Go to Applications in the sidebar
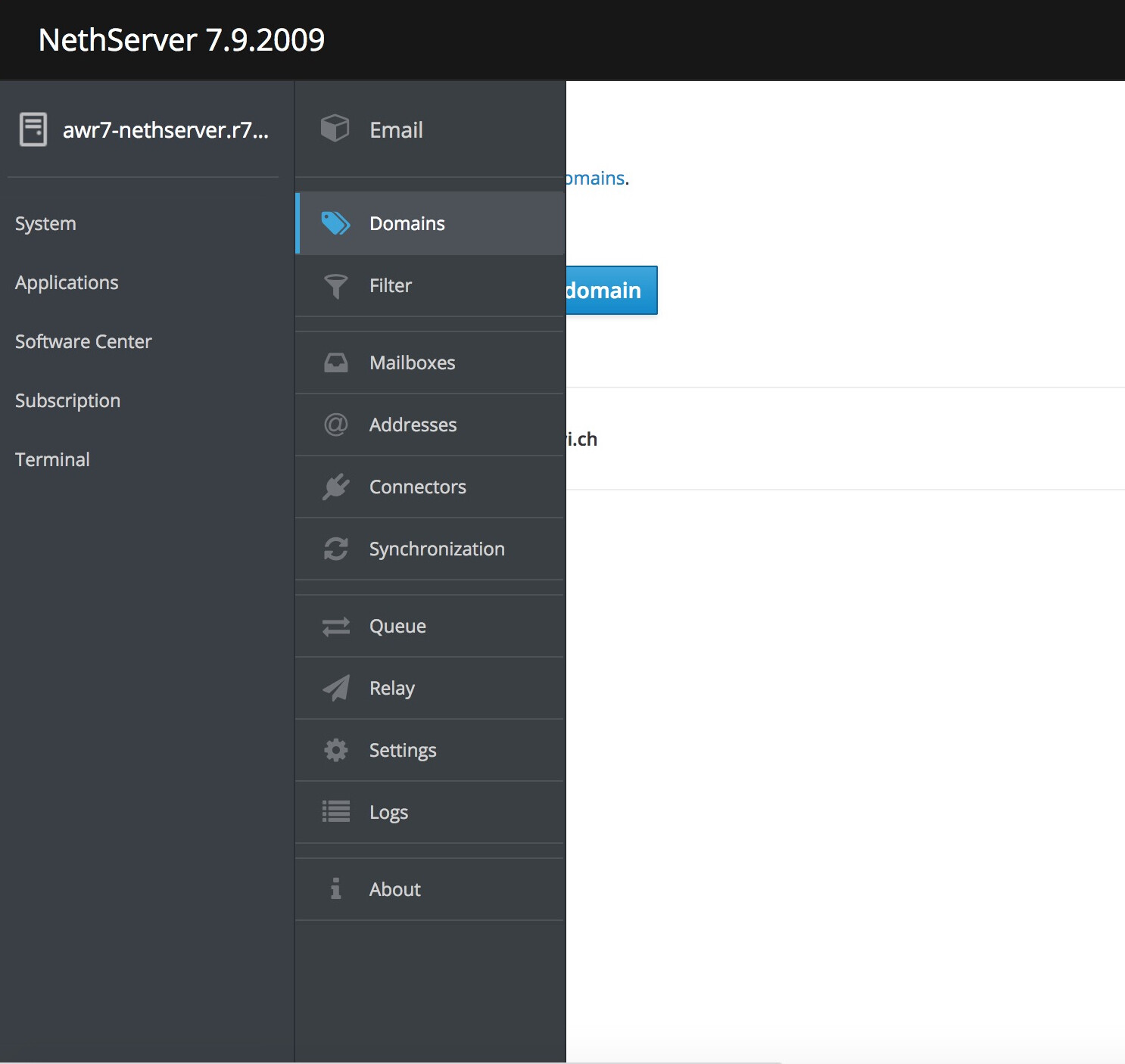1125x1064 pixels. point(67,283)
